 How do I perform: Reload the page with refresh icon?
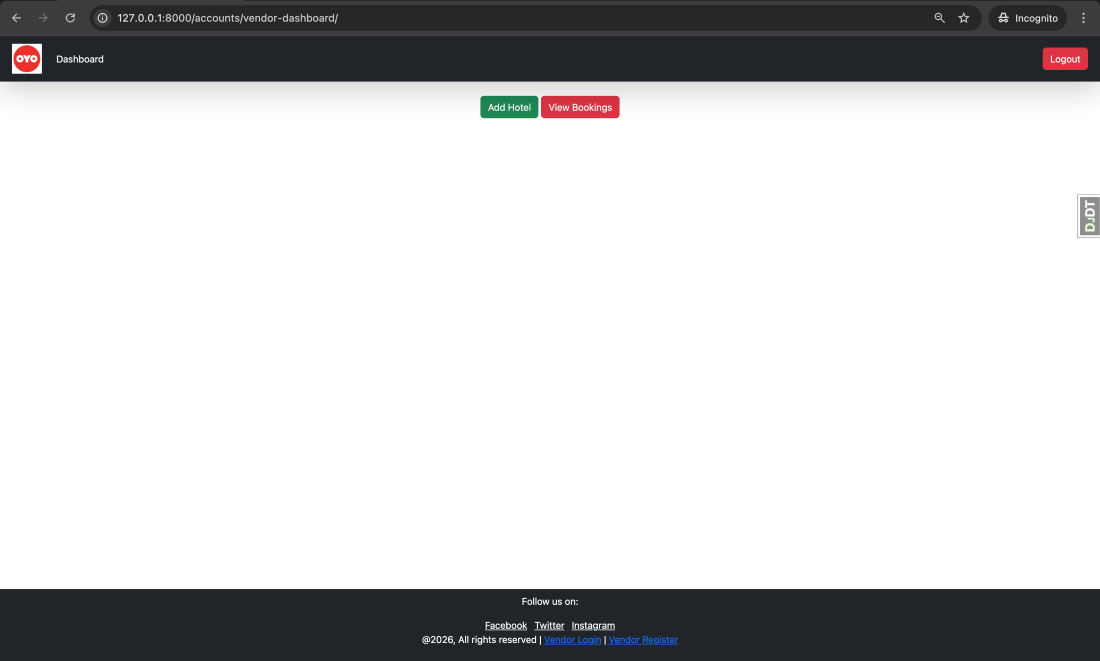(70, 18)
